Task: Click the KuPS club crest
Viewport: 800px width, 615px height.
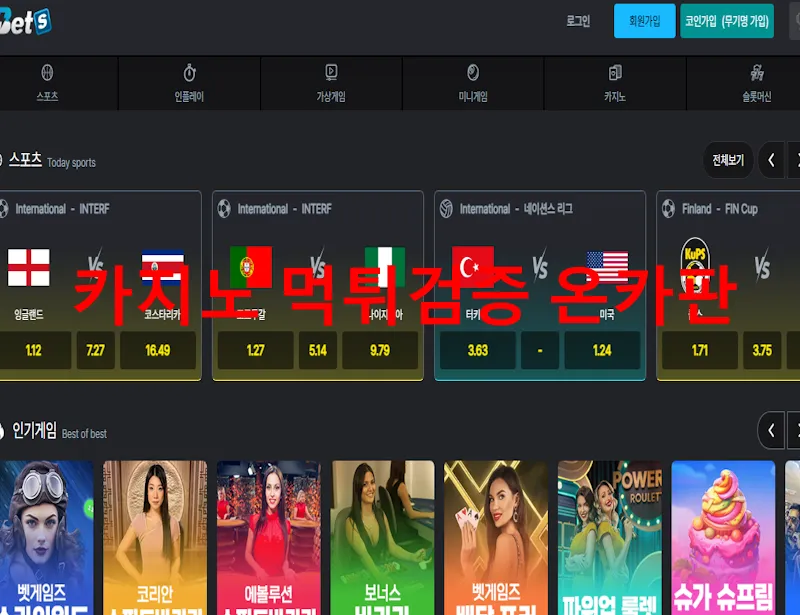Action: (695, 265)
